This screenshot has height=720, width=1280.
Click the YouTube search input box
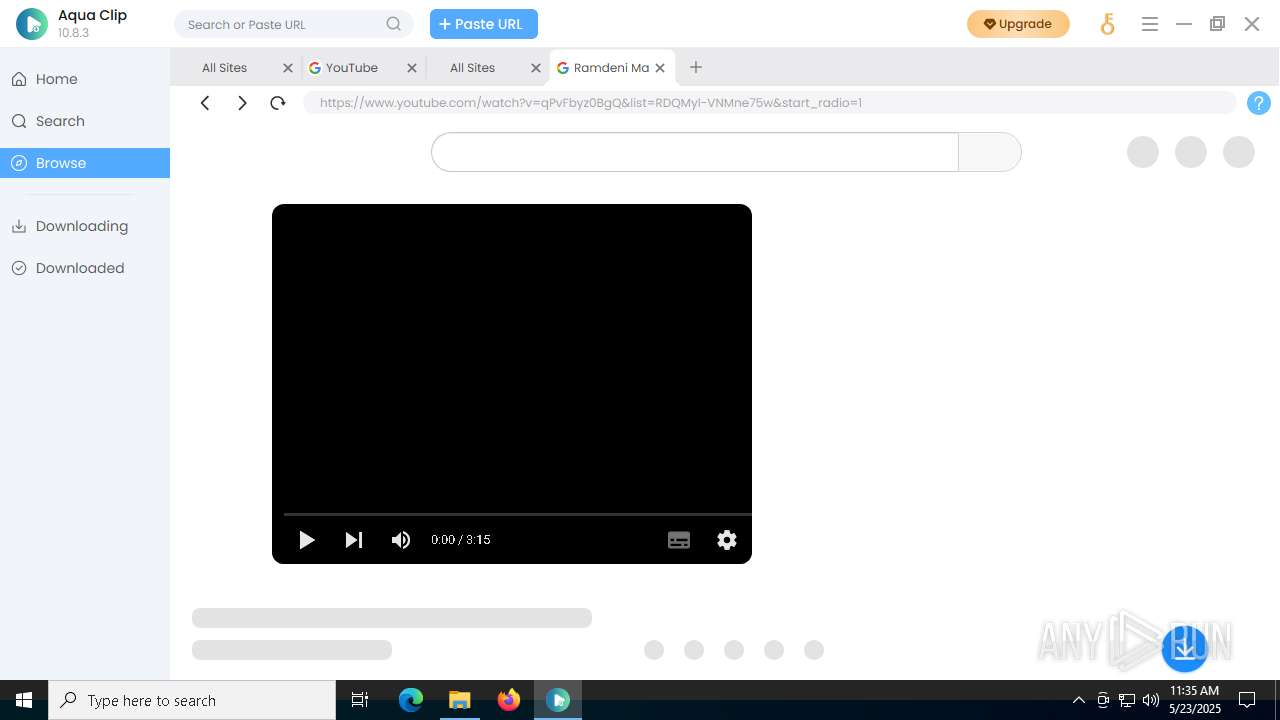tap(695, 152)
